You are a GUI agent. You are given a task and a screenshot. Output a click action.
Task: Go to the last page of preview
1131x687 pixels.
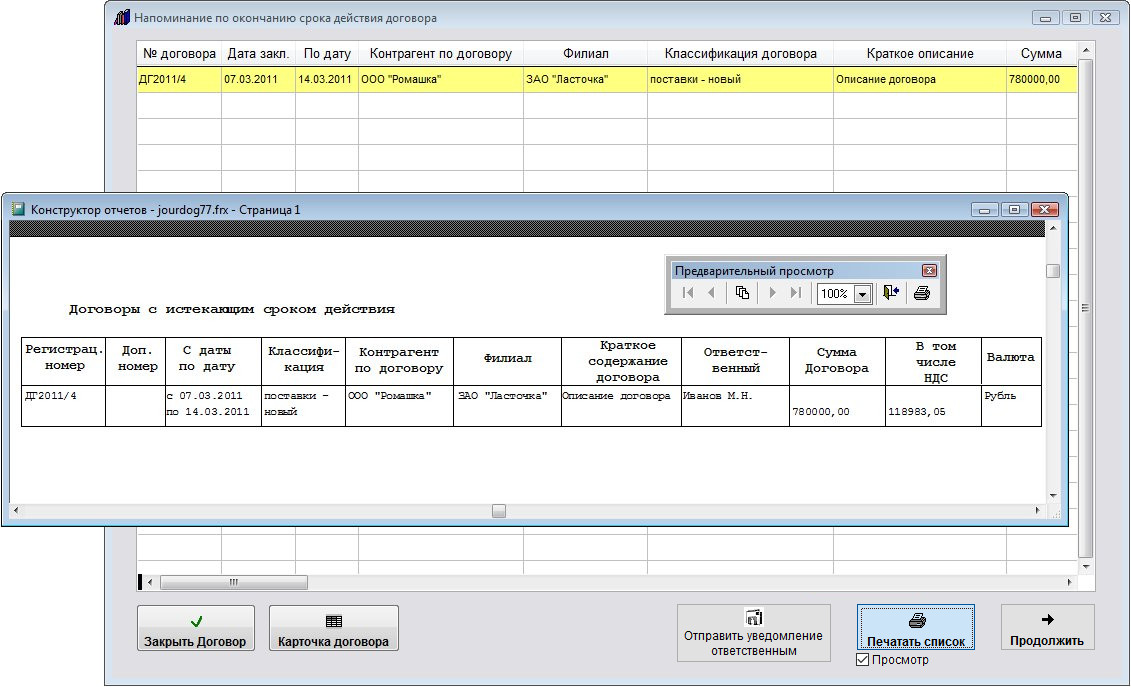pyautogui.click(x=796, y=293)
